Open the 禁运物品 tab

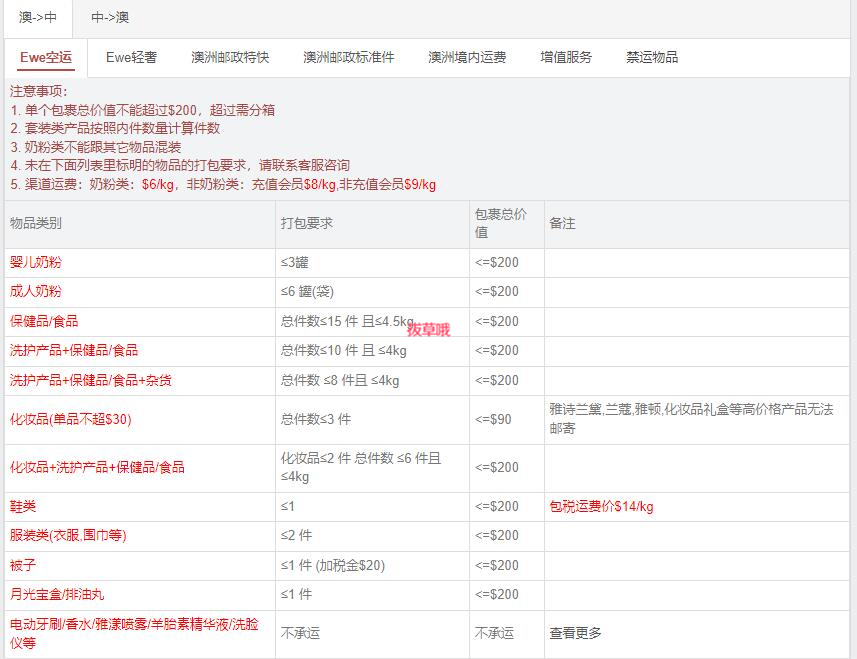tap(652, 57)
